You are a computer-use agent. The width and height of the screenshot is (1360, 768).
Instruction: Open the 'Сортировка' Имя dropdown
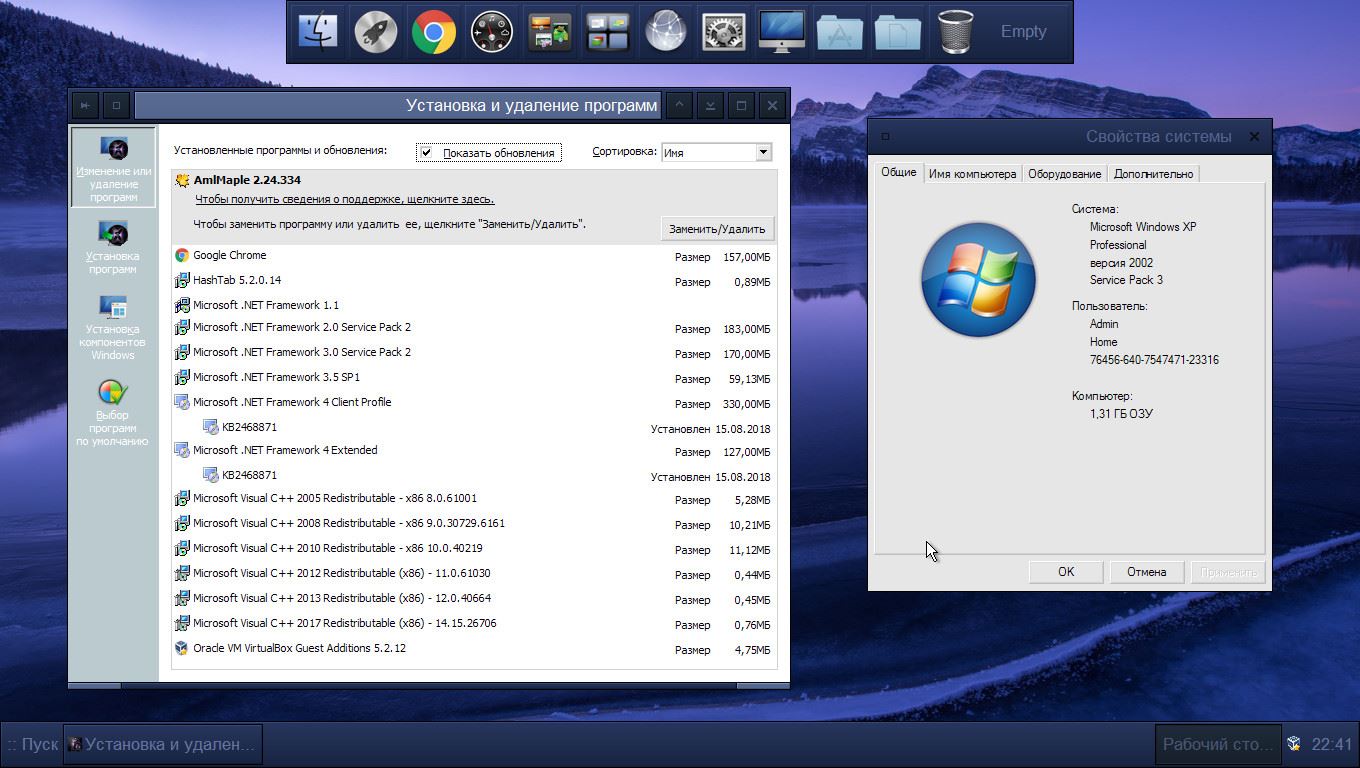[717, 152]
